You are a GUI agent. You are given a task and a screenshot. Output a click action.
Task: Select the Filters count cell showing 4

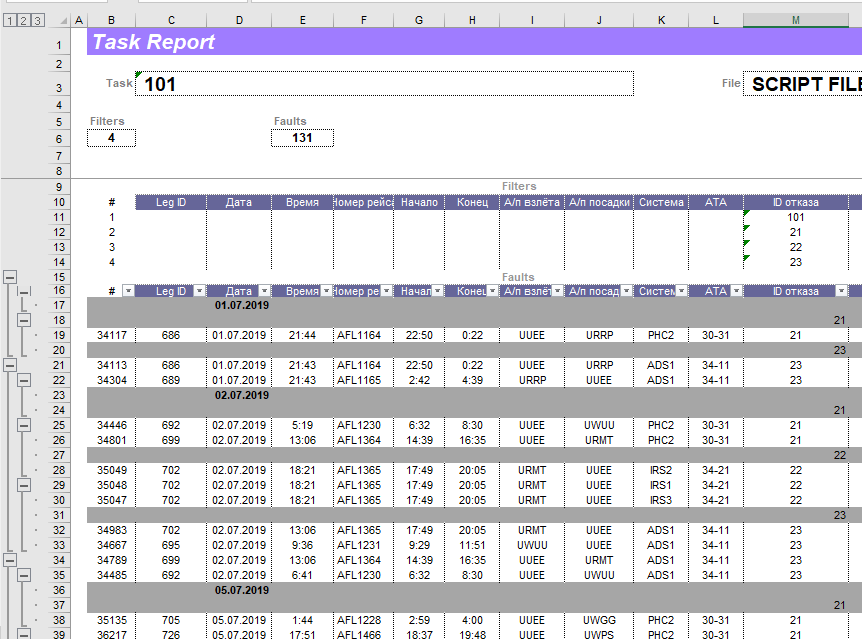tap(110, 137)
